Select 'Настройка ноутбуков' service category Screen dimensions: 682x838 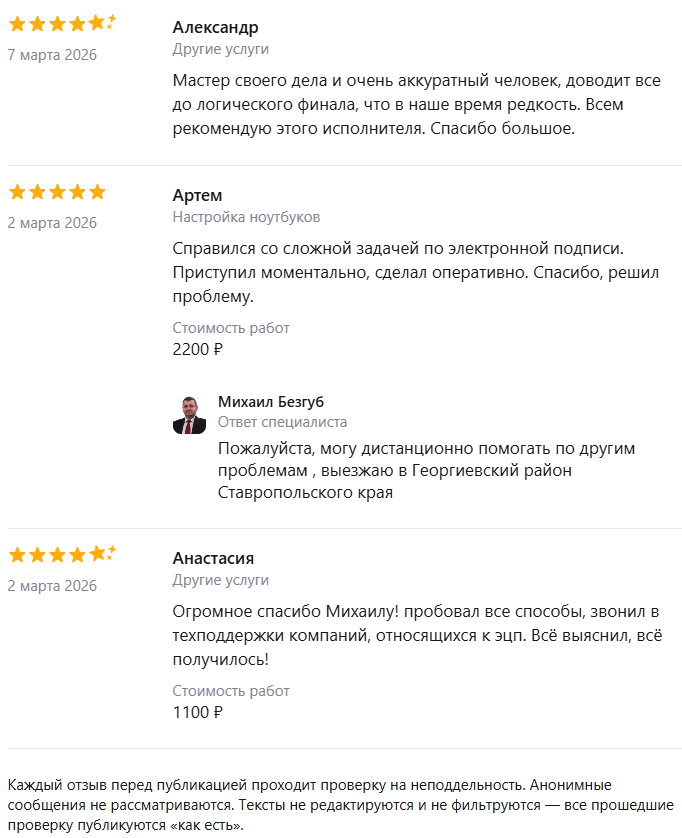click(246, 217)
